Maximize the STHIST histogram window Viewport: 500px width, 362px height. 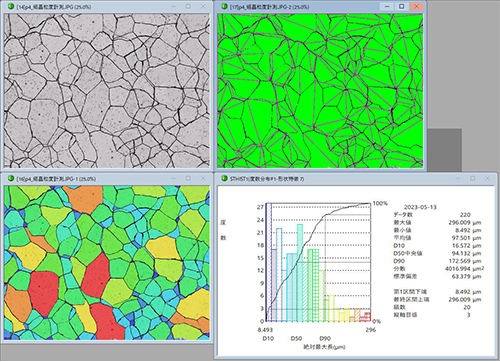point(473,178)
